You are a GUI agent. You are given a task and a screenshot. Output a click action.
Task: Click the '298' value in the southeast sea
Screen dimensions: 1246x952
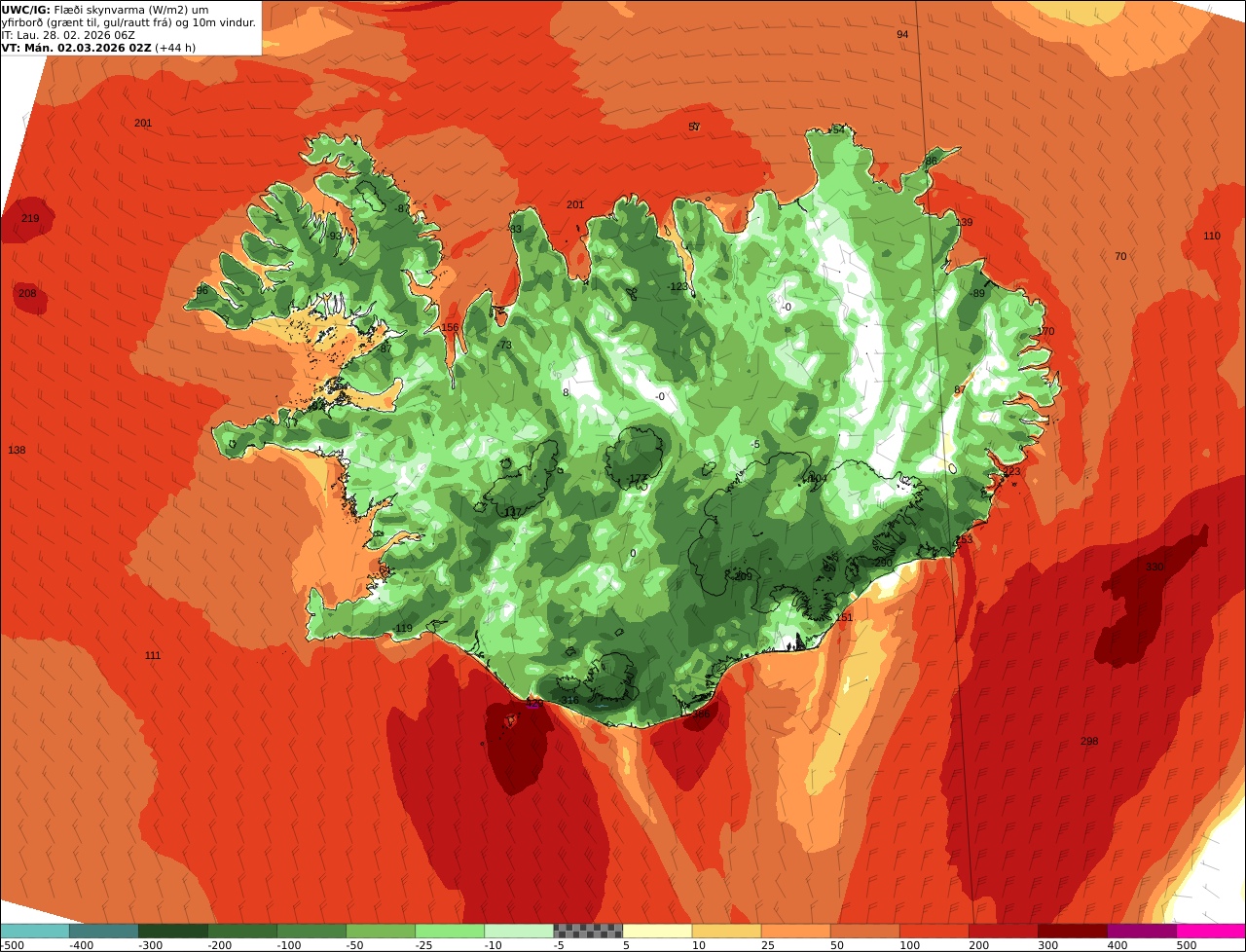point(1089,741)
